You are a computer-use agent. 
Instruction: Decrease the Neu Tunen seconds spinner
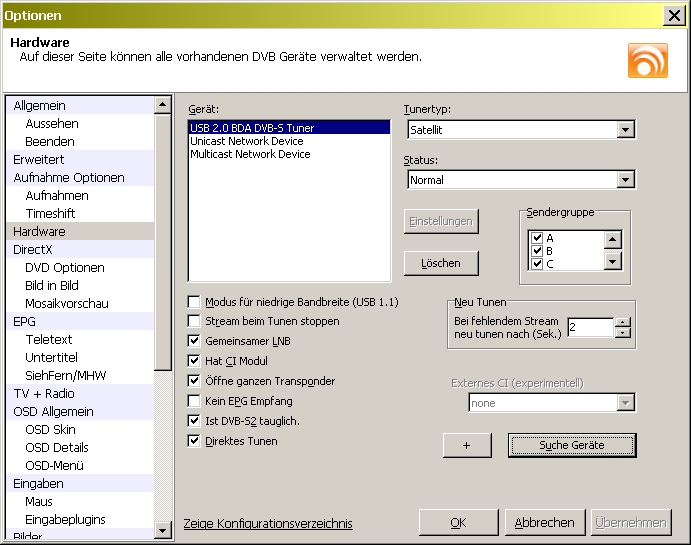pyautogui.click(x=622, y=333)
